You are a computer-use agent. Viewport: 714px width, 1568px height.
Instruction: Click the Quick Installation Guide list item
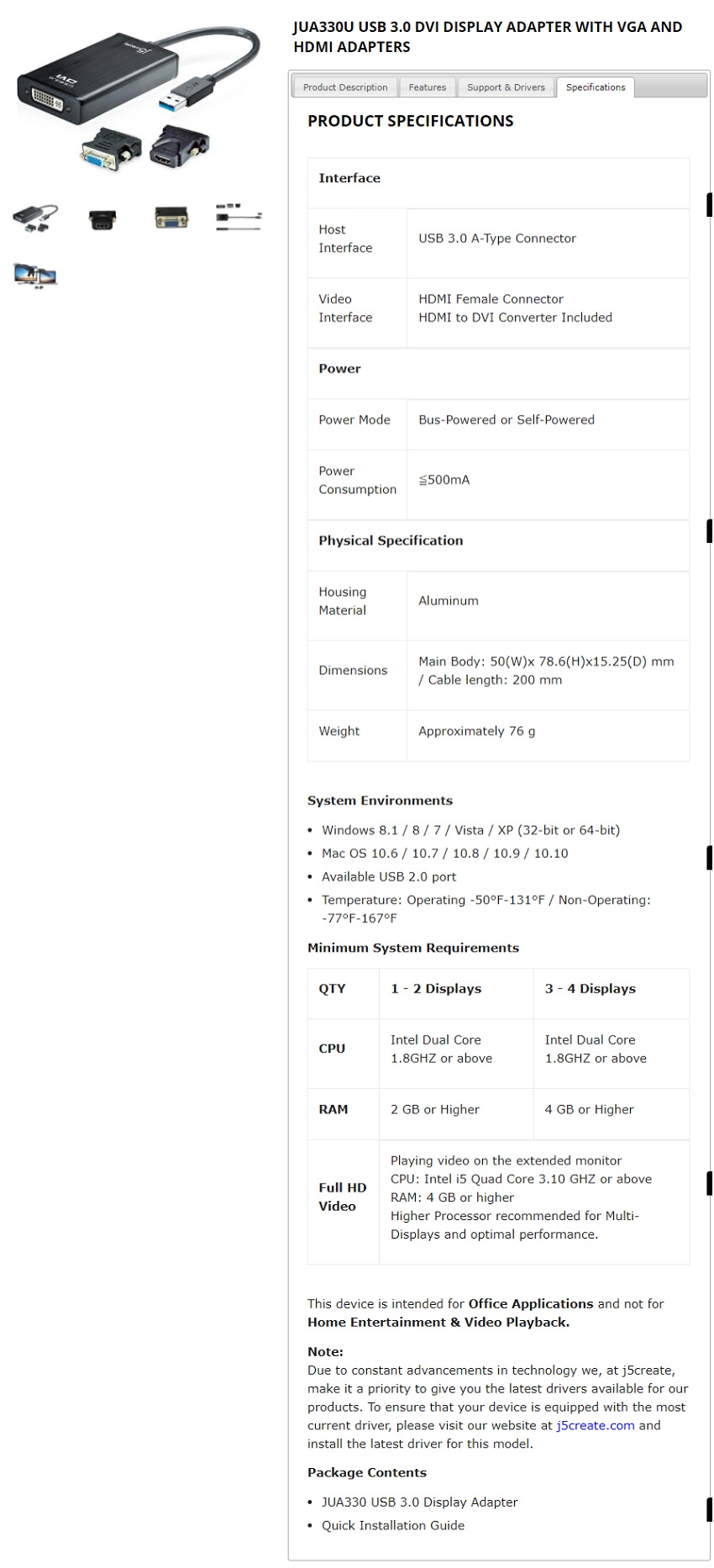click(393, 1525)
